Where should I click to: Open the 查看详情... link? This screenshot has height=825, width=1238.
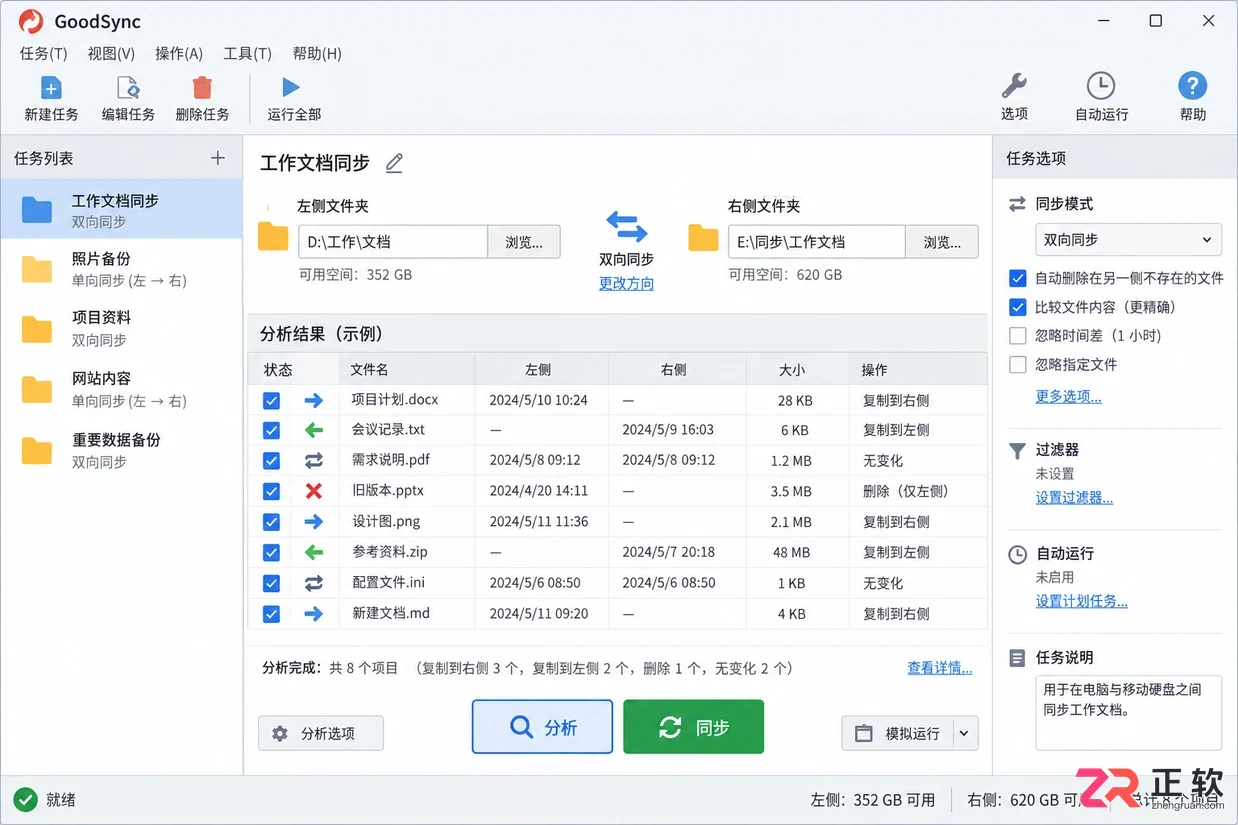click(x=939, y=668)
